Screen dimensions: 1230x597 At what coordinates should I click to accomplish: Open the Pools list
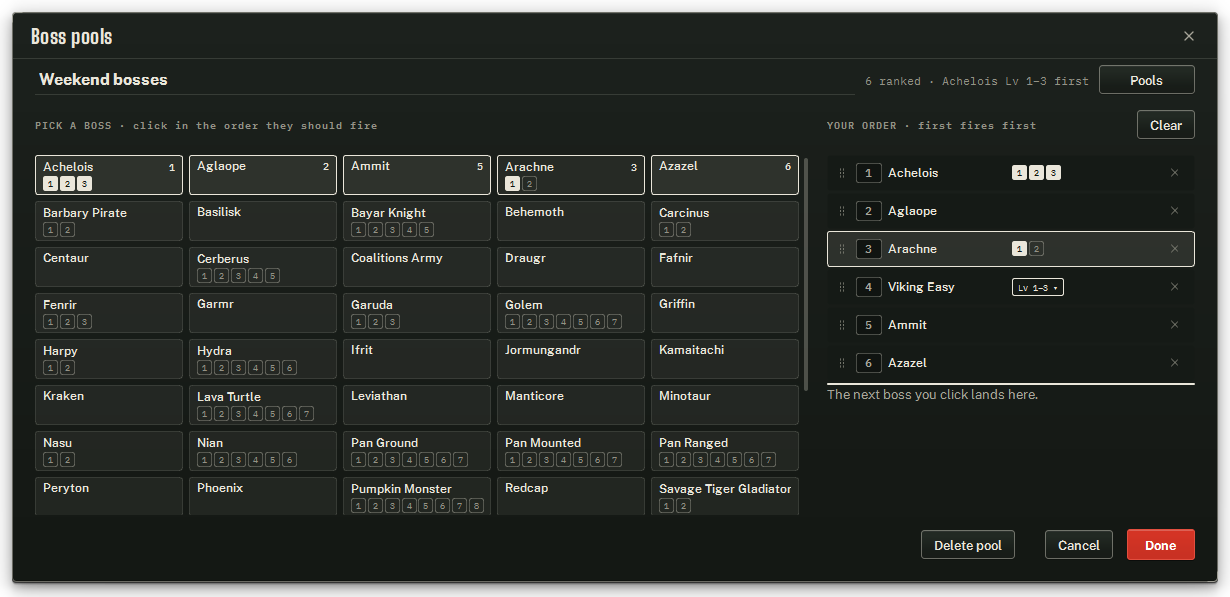(1146, 80)
